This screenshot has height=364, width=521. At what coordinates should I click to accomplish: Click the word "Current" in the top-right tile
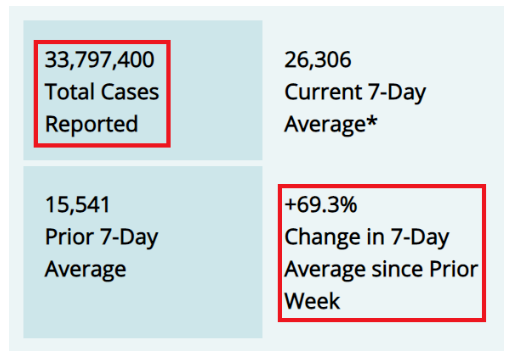click(323, 92)
